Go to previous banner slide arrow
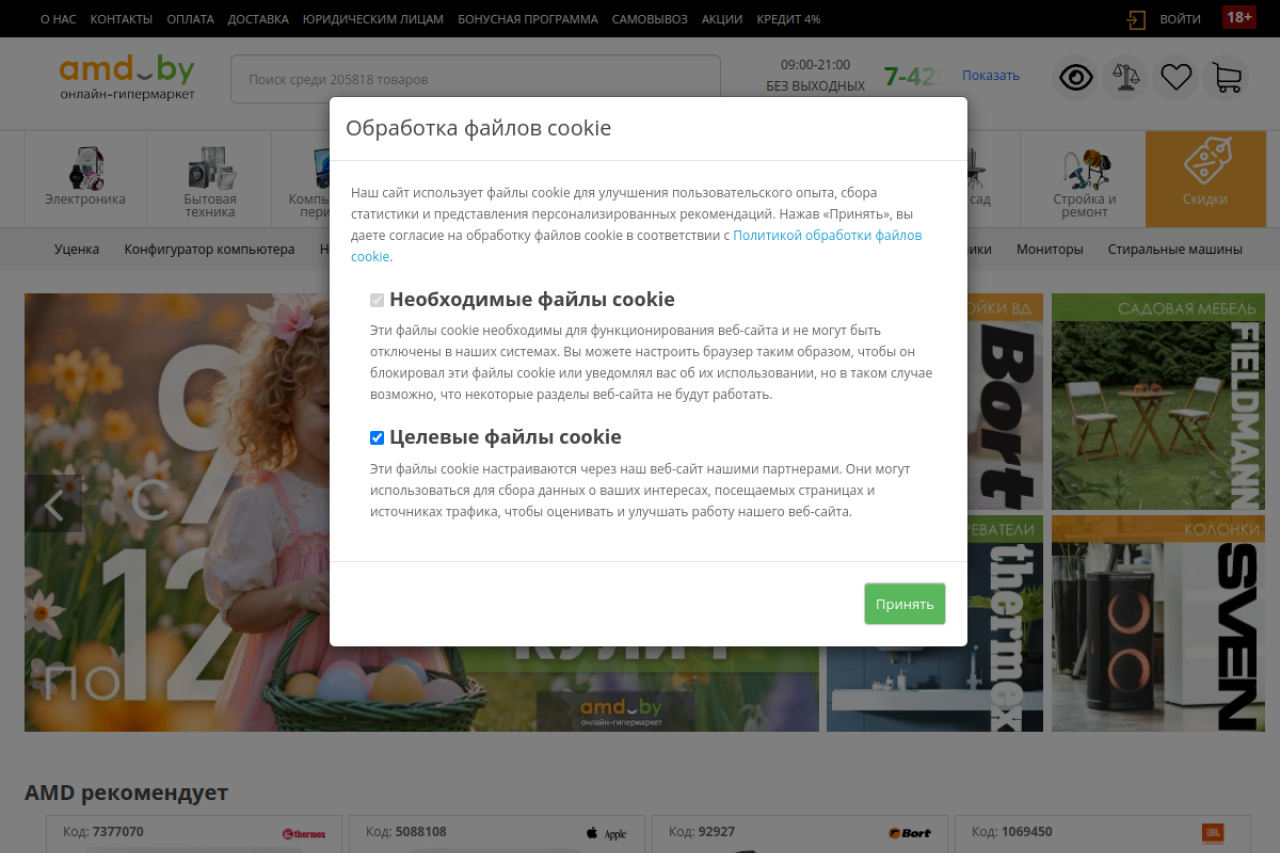The width and height of the screenshot is (1280, 853). 54,505
